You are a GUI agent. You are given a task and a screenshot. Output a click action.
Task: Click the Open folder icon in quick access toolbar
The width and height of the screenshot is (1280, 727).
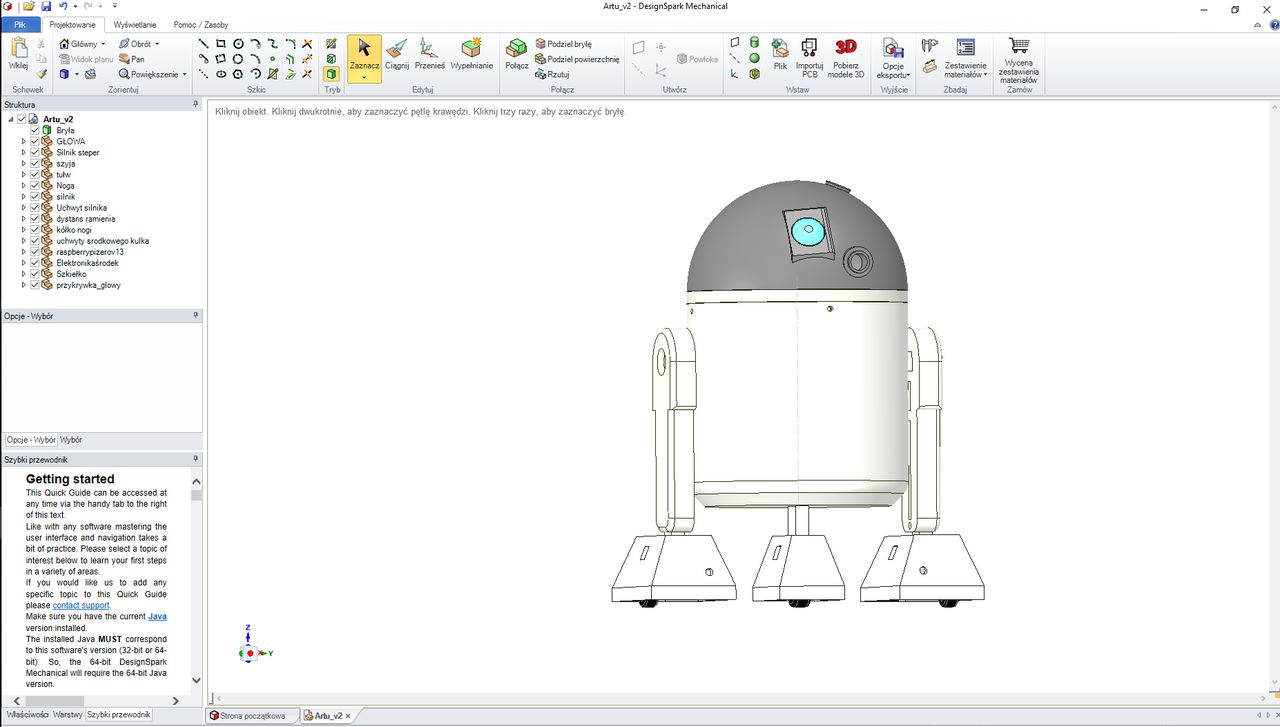click(x=29, y=6)
